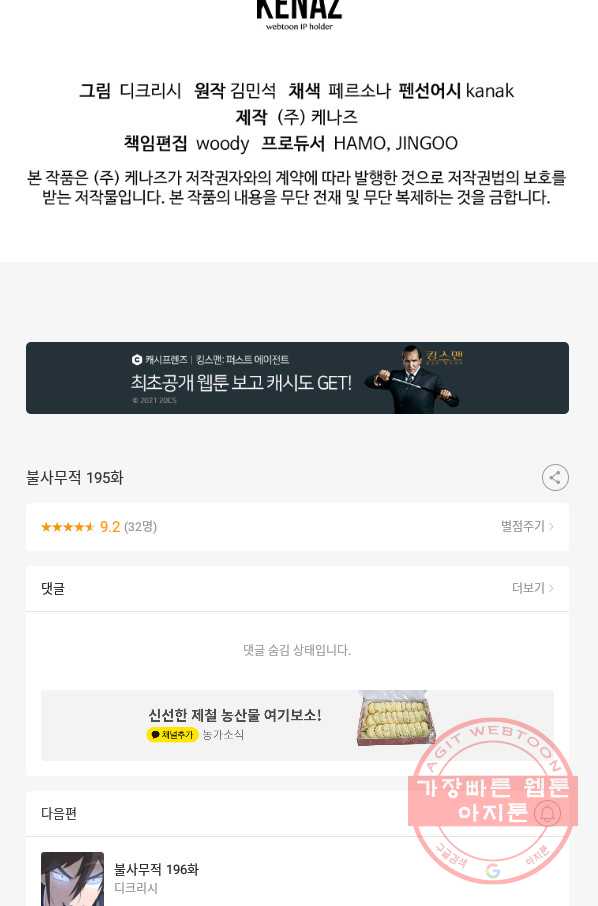Click the 신선한 제철 농산물 여기보소 ad text
Viewport: 598px width, 906px height.
tap(235, 715)
